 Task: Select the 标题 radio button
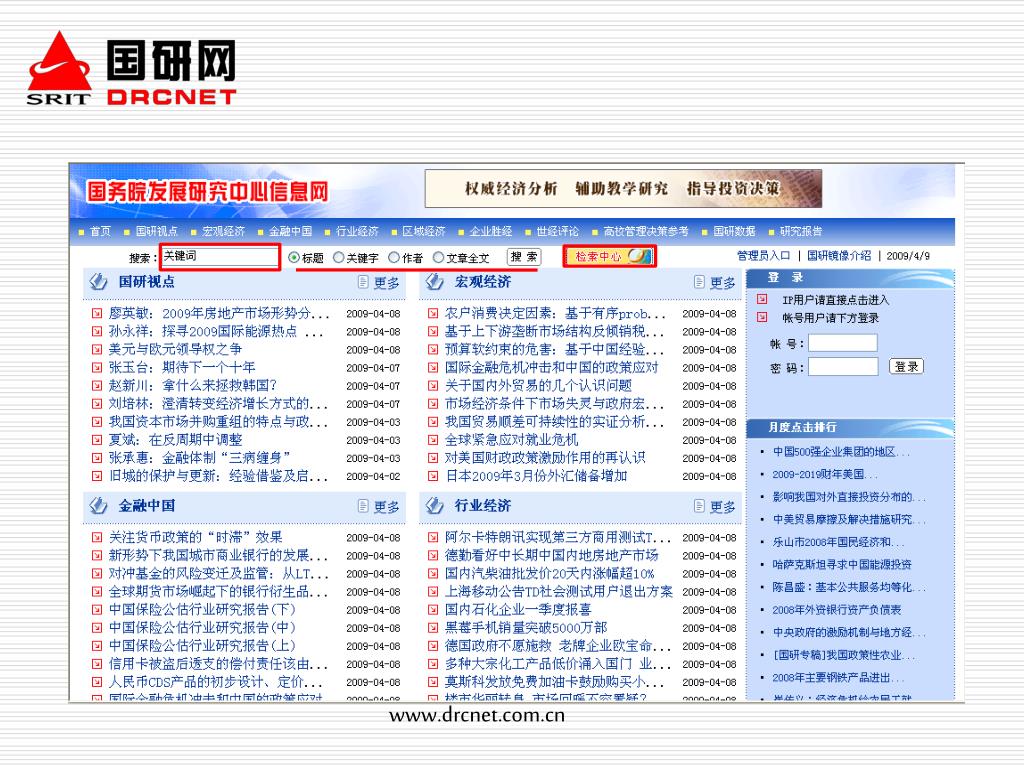pyautogui.click(x=293, y=257)
